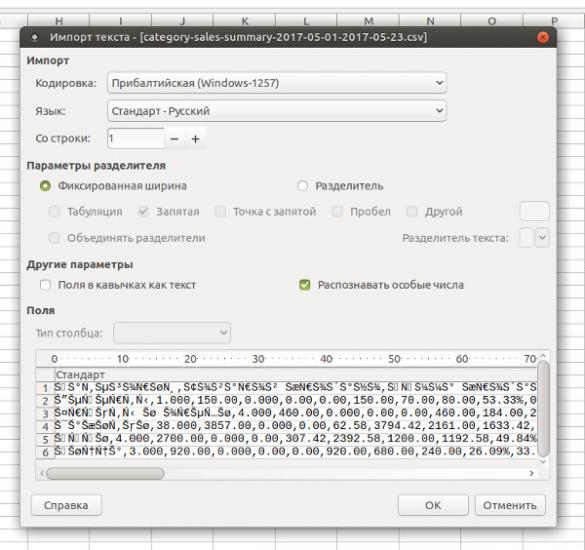Click the Со строки number input field
585x550 pixels.
click(x=136, y=139)
